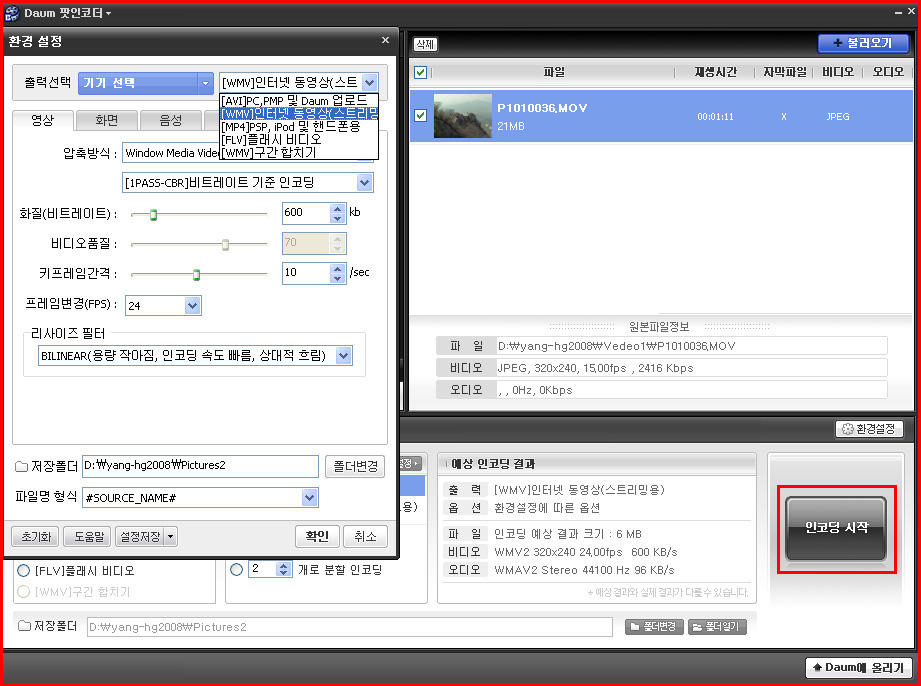Click the 파일 column header
921x686 pixels.
pos(553,72)
